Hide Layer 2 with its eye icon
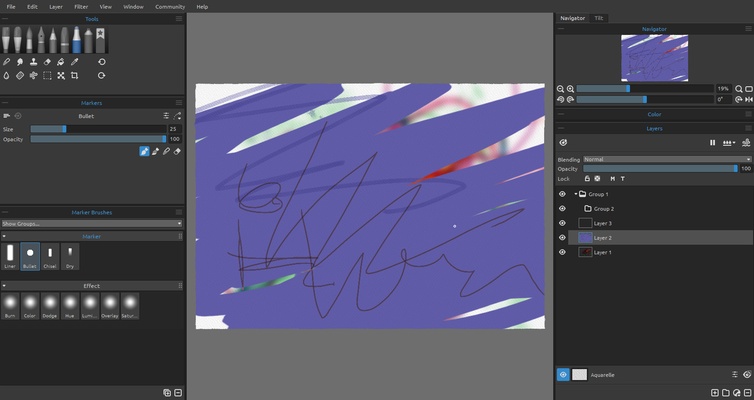This screenshot has height=400, width=754. 562,238
